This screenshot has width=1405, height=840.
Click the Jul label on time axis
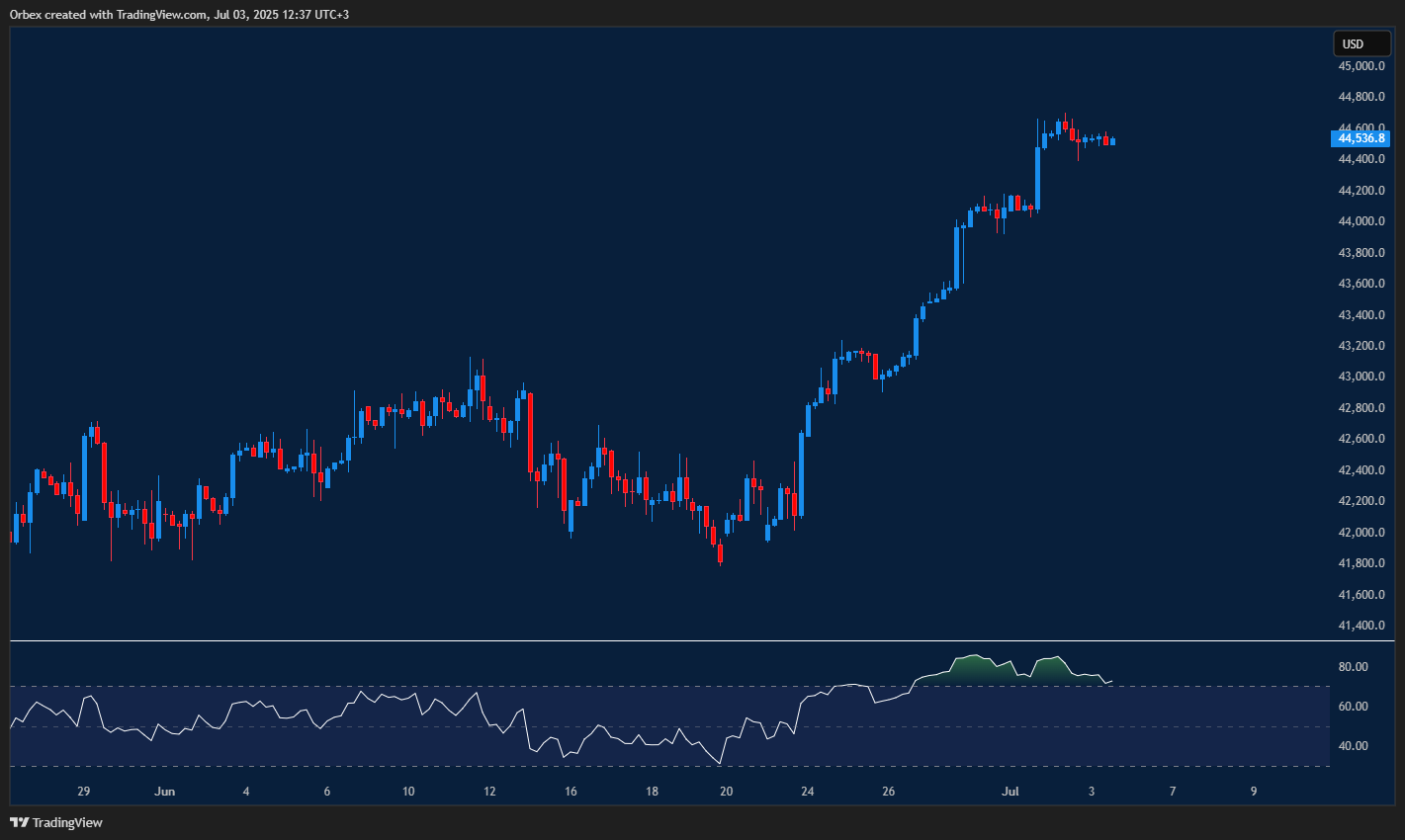tap(1010, 791)
